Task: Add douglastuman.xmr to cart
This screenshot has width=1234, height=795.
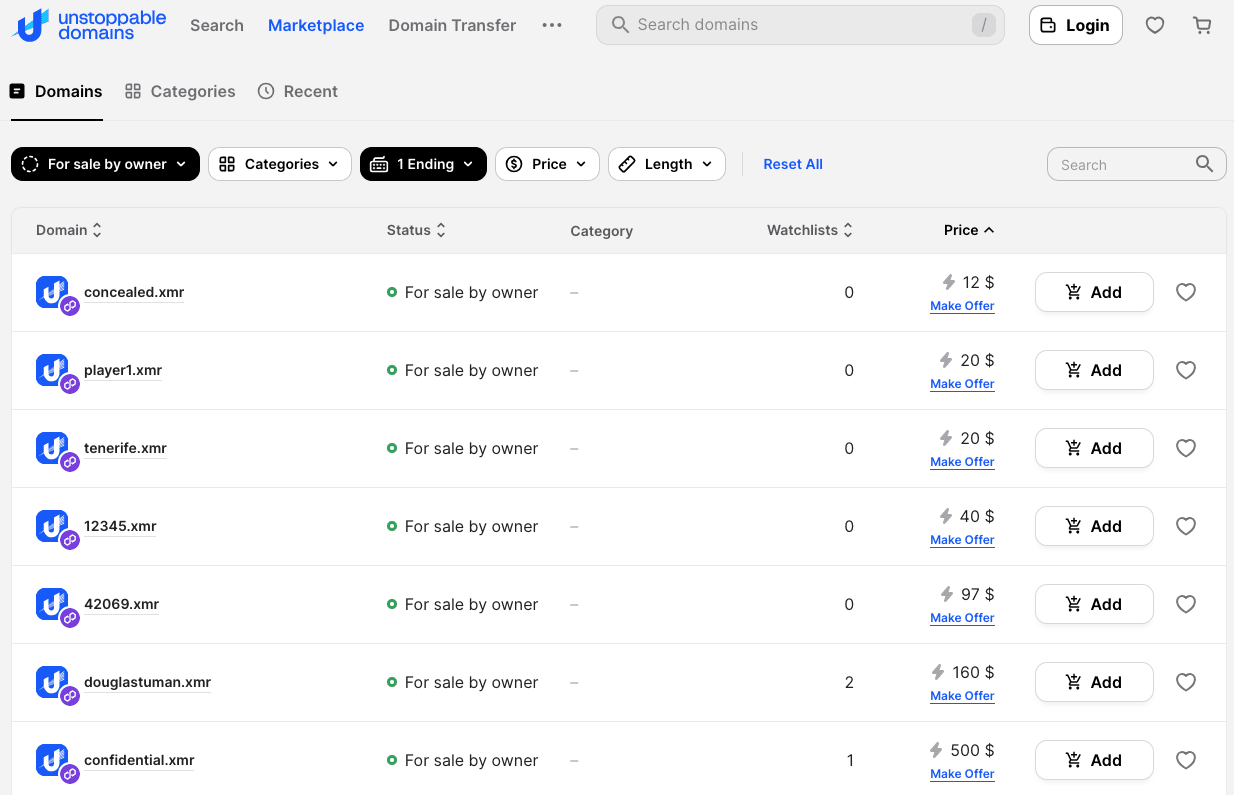Action: coord(1094,682)
